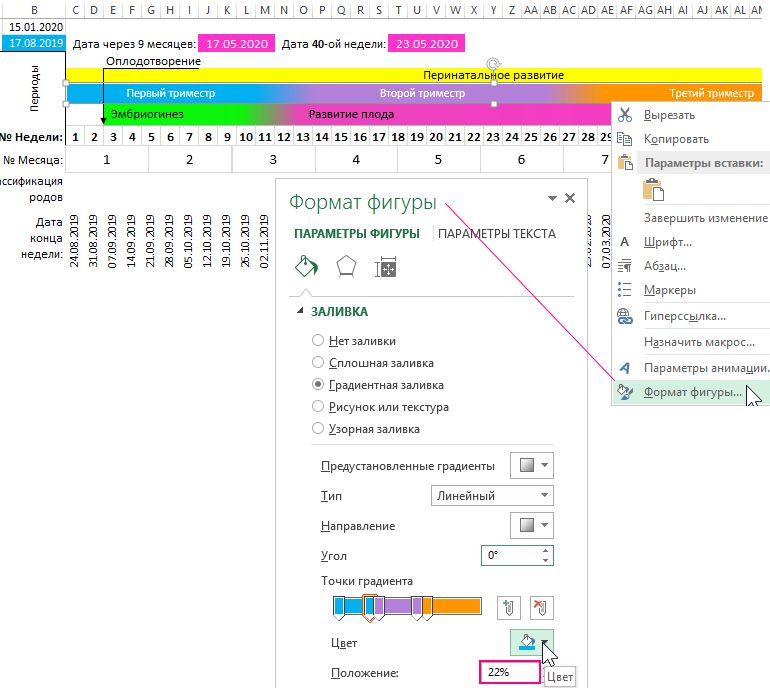
Task: Open the Size & Properties tab icon
Action: 385,267
